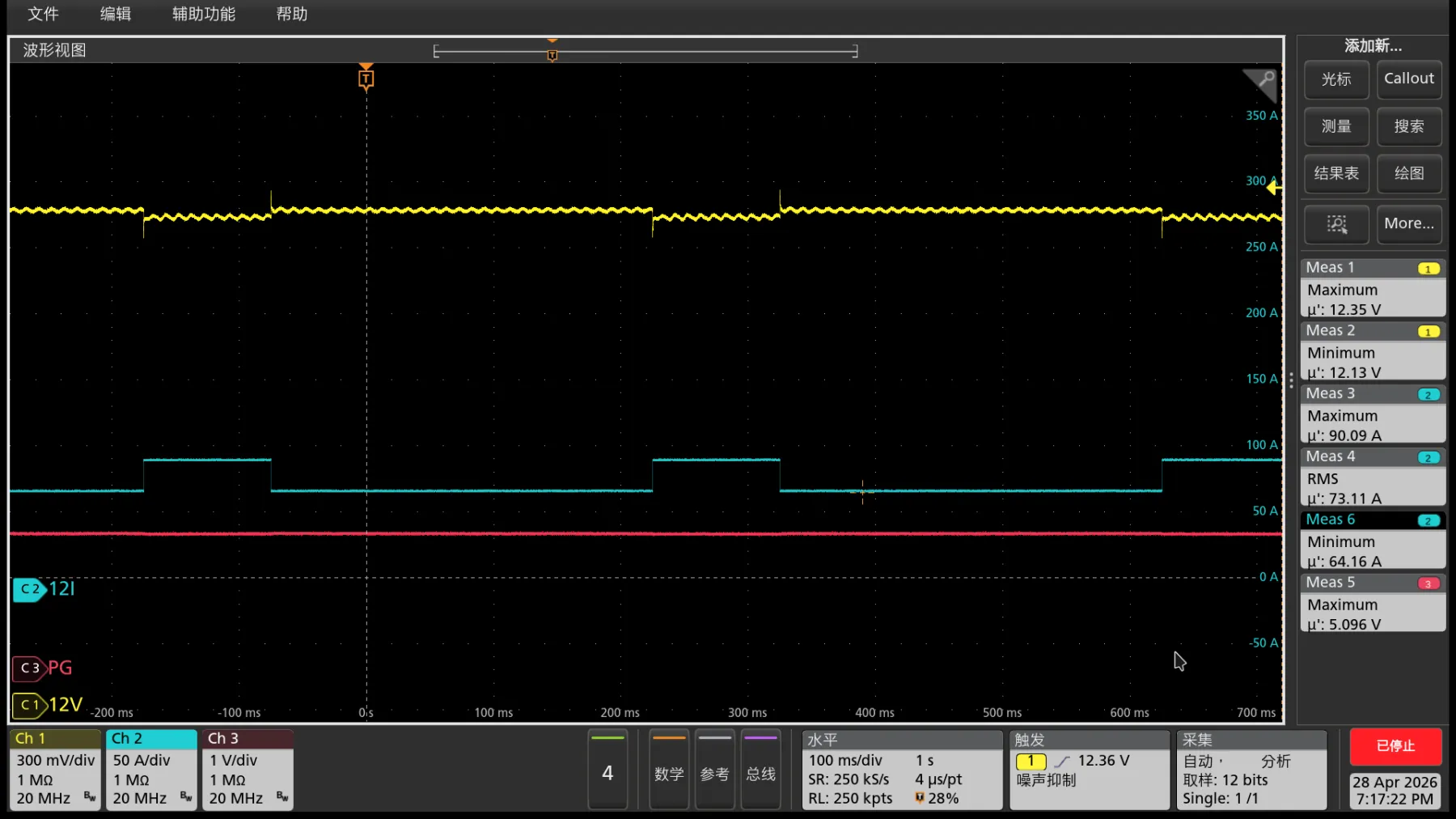Select the C2 12I channel handle
1456x819 pixels.
pyautogui.click(x=29, y=589)
